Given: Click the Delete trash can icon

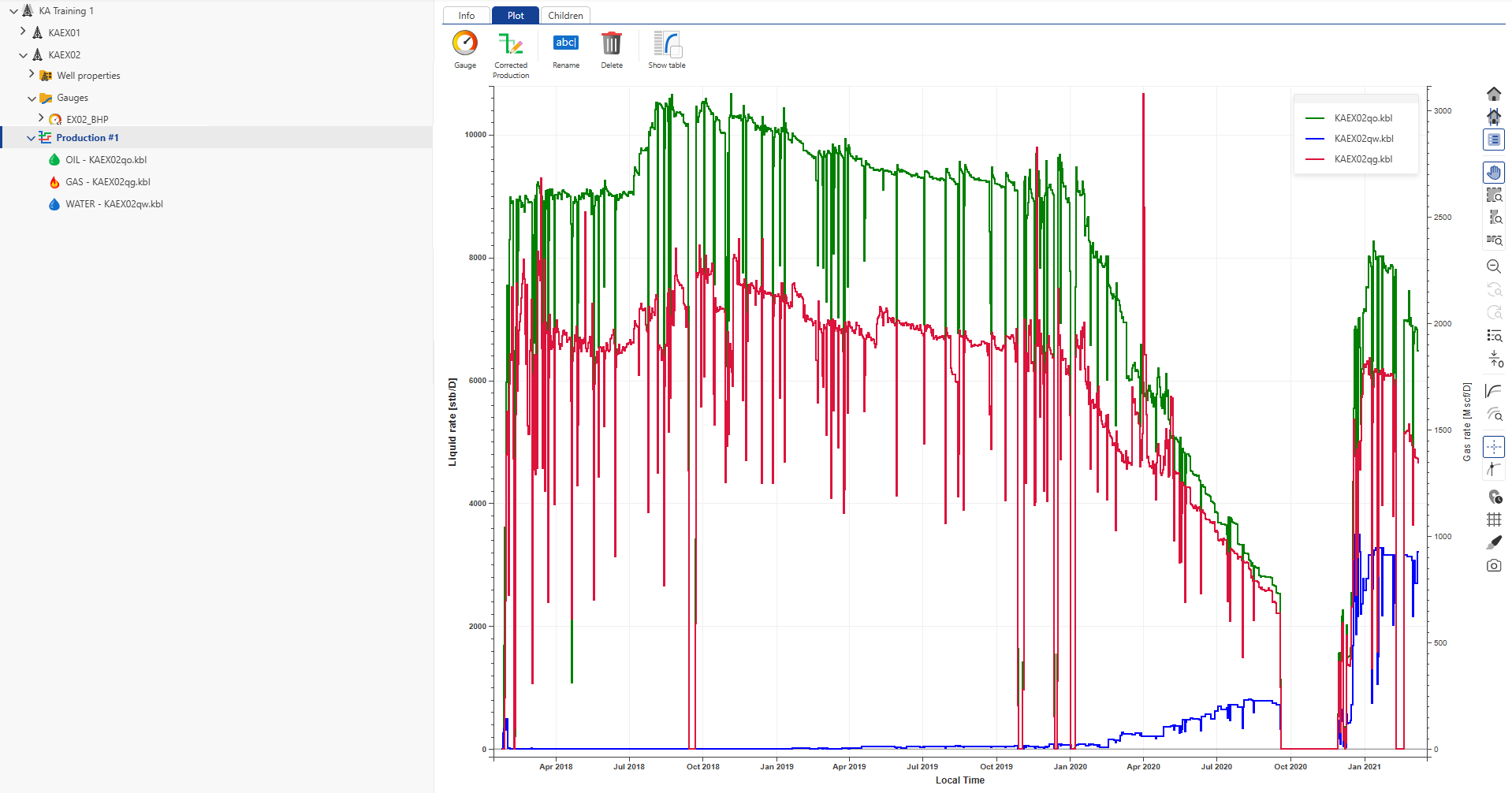Looking at the screenshot, I should click(611, 44).
